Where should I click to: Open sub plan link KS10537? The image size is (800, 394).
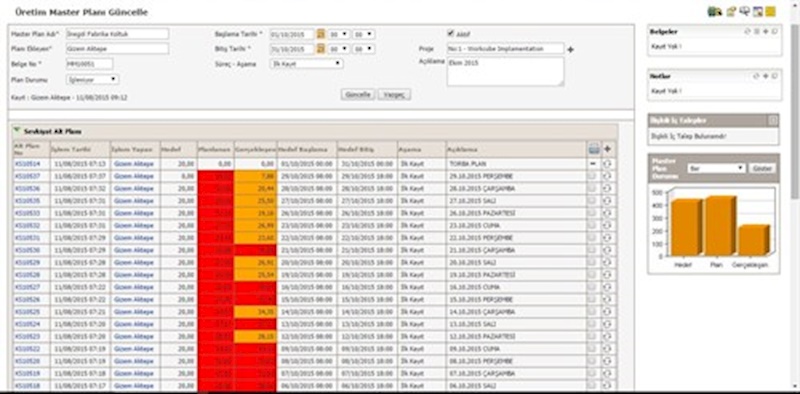click(x=28, y=176)
